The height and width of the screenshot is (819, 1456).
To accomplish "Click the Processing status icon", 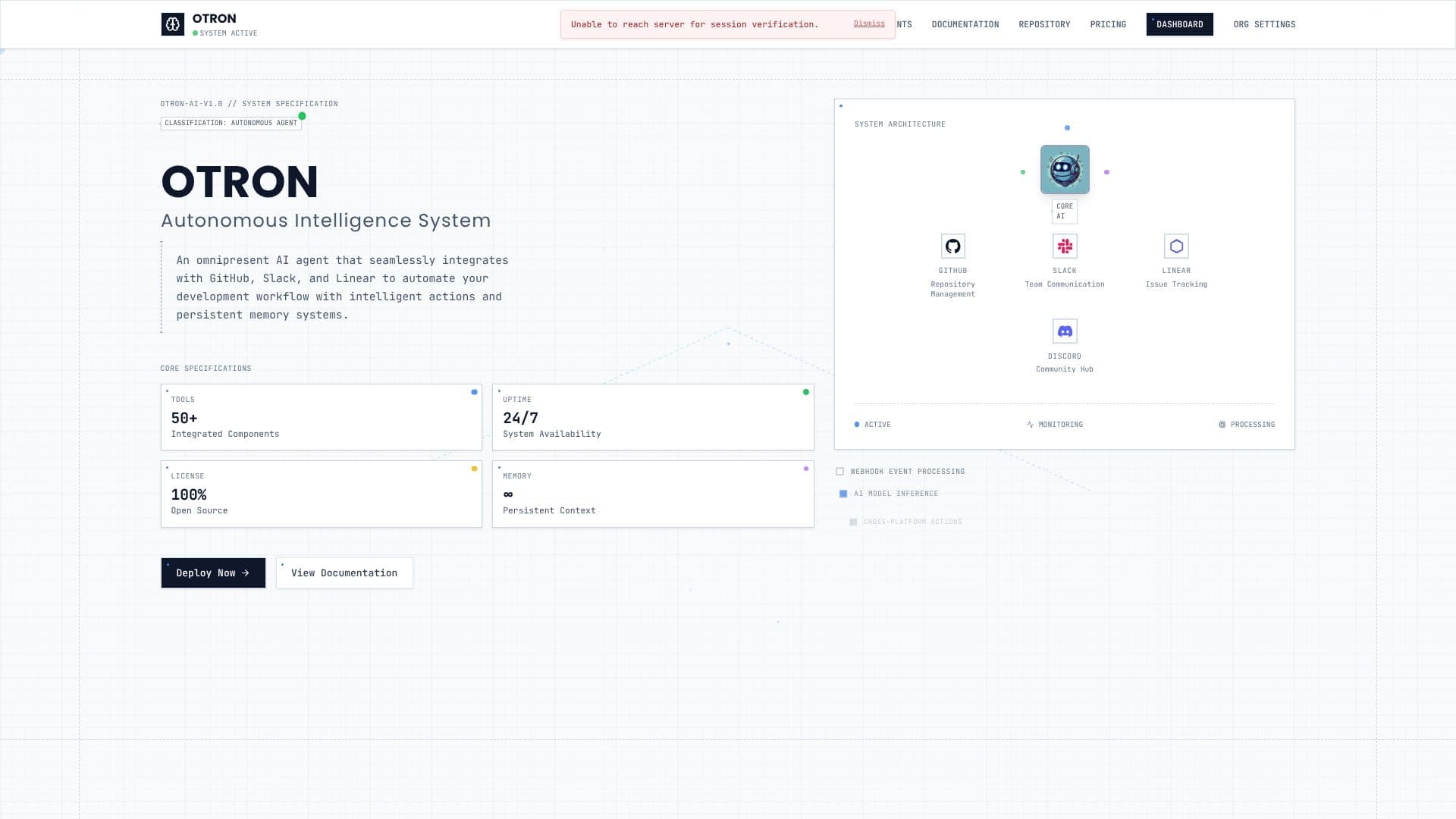I will (x=1222, y=425).
